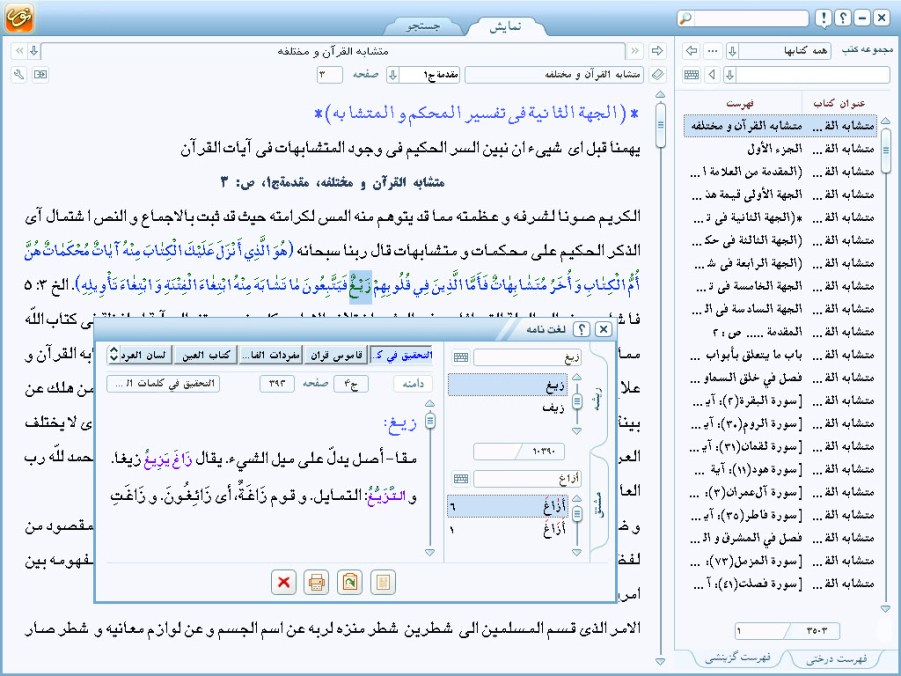Select the أَزَاغَ entry with count ١
The image size is (901, 676).
507,529
